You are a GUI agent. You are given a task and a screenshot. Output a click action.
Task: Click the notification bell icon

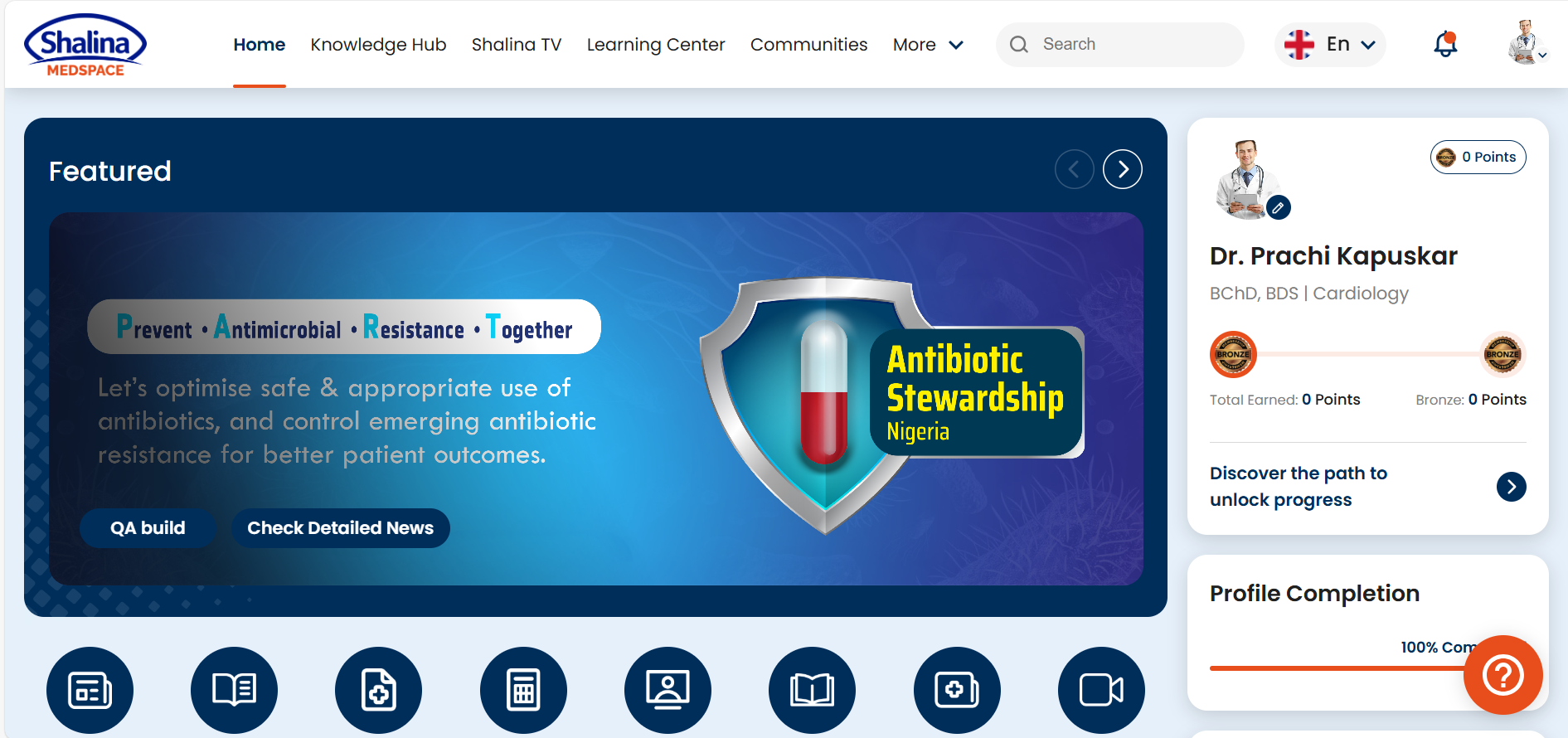[x=1445, y=44]
